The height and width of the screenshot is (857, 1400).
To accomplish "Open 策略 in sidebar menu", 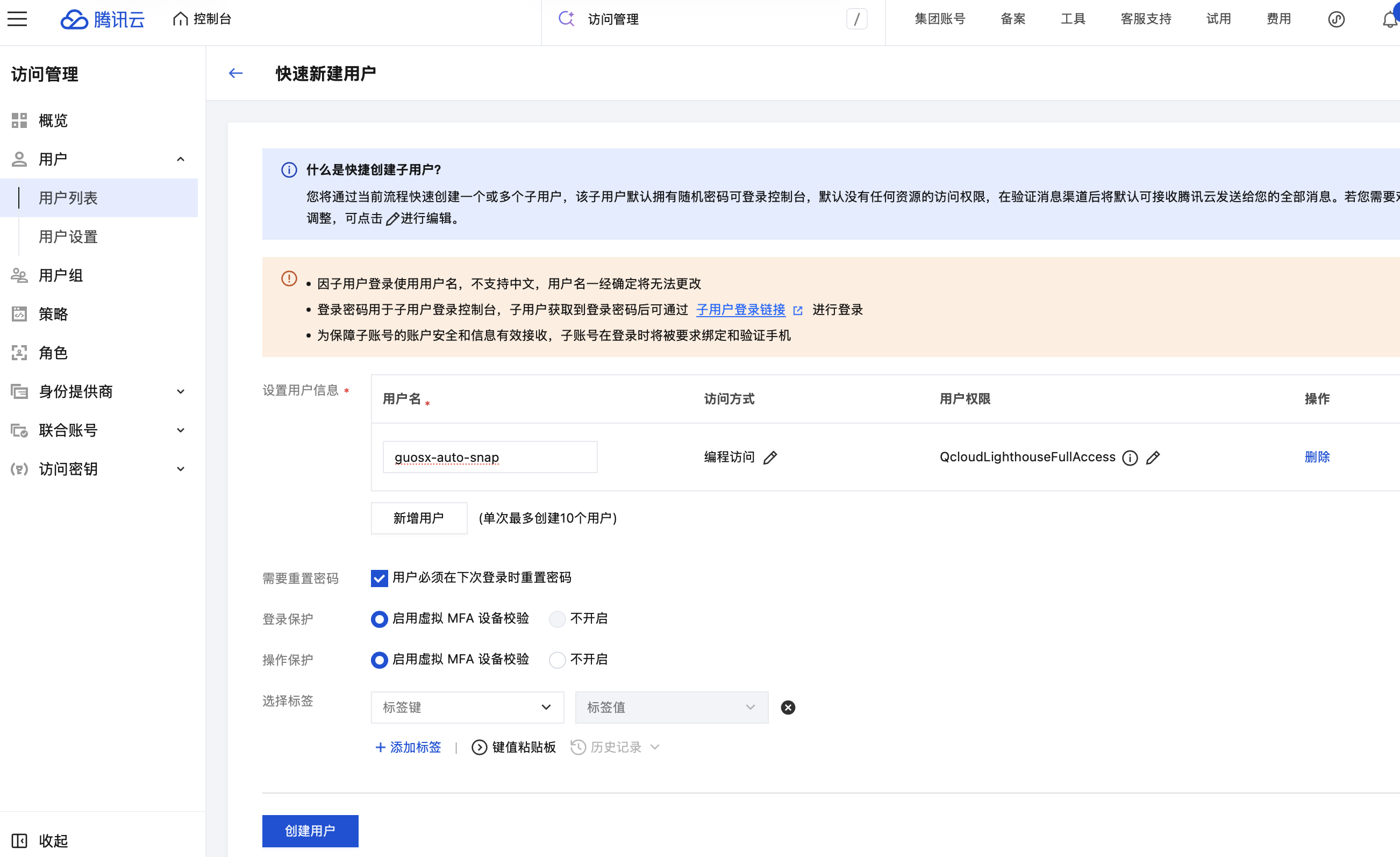I will click(53, 315).
